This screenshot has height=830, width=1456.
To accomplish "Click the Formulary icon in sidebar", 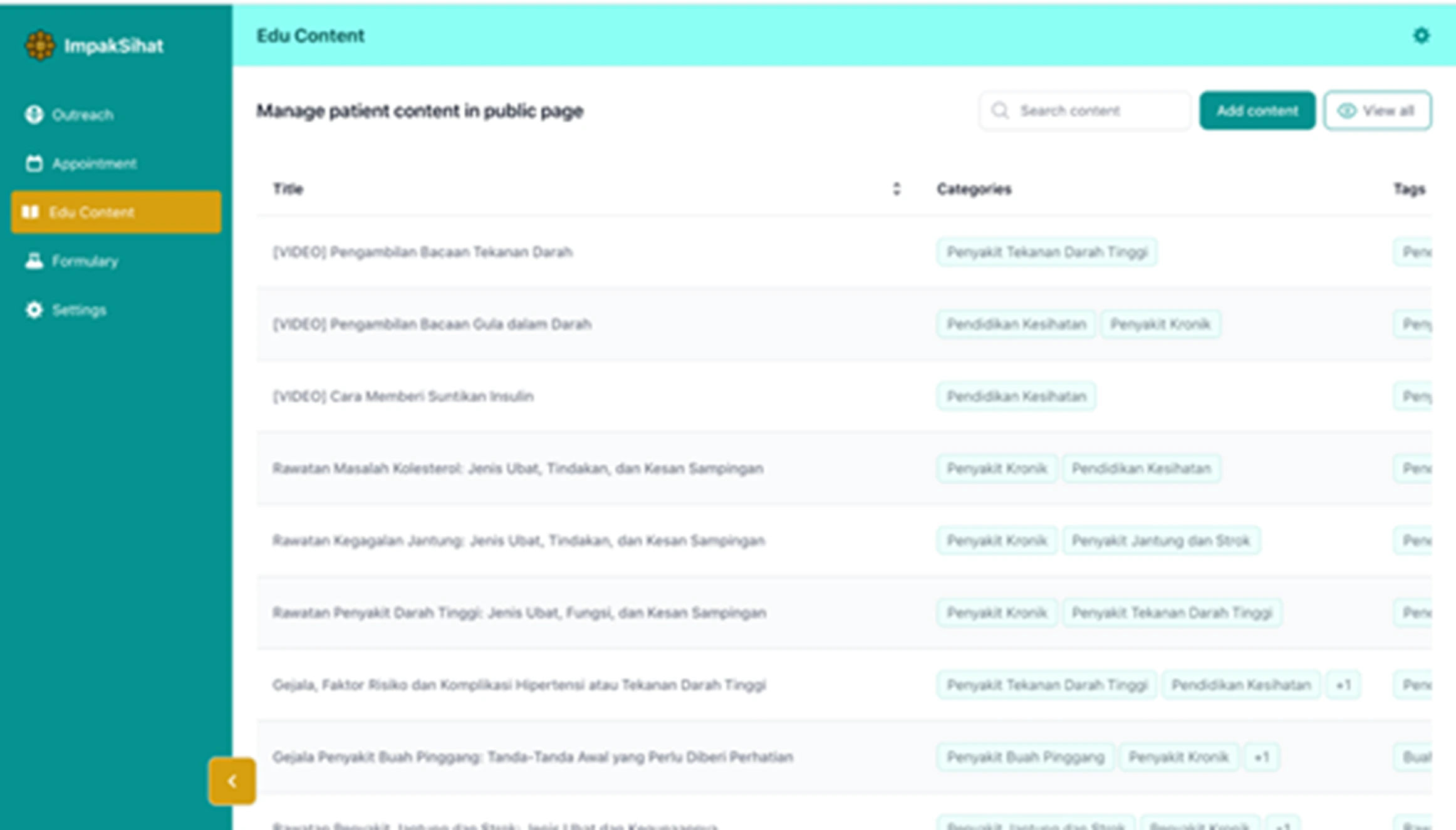I will coord(34,261).
